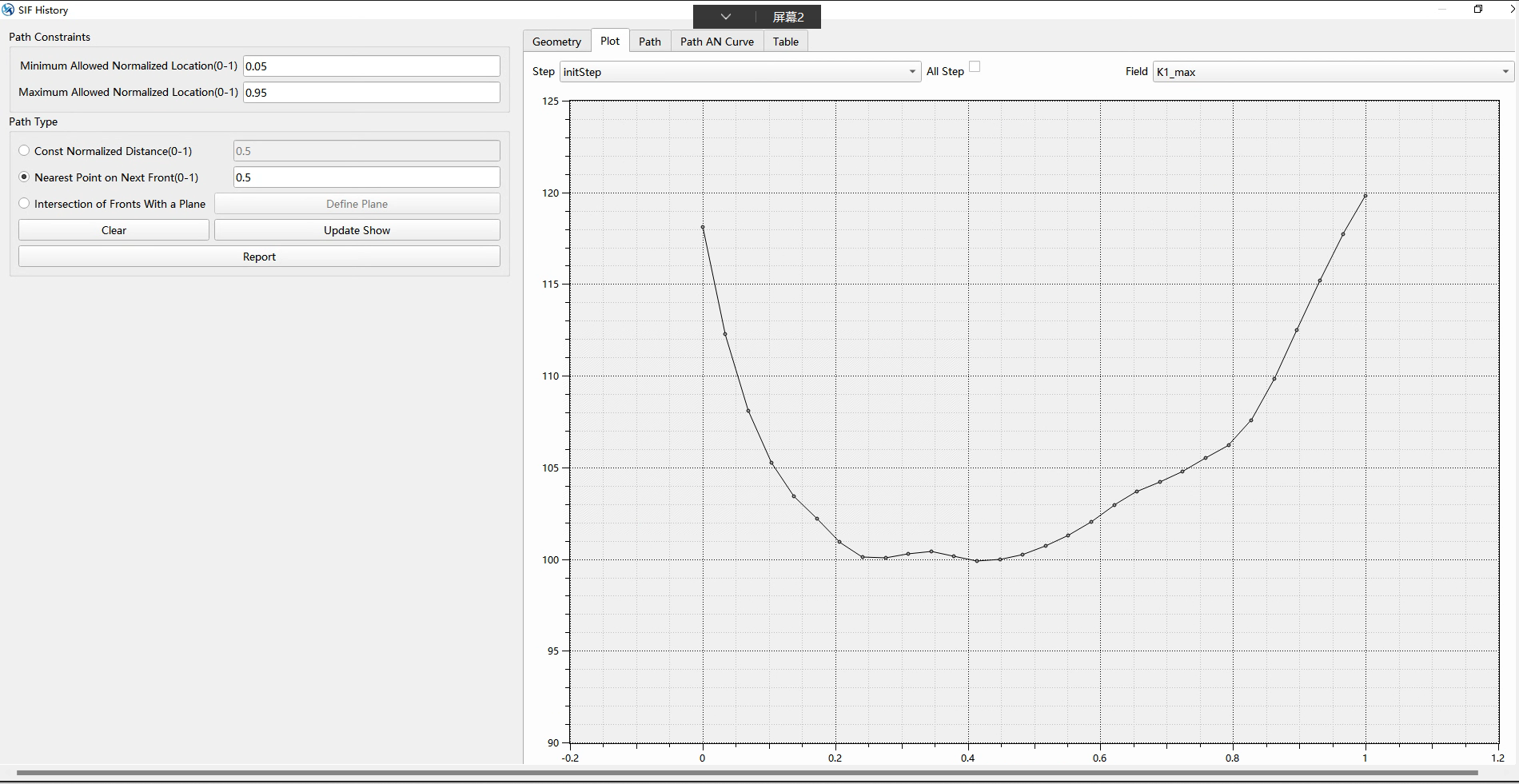This screenshot has height=784, width=1519.
Task: Click the Nearest Point value field
Action: (367, 177)
